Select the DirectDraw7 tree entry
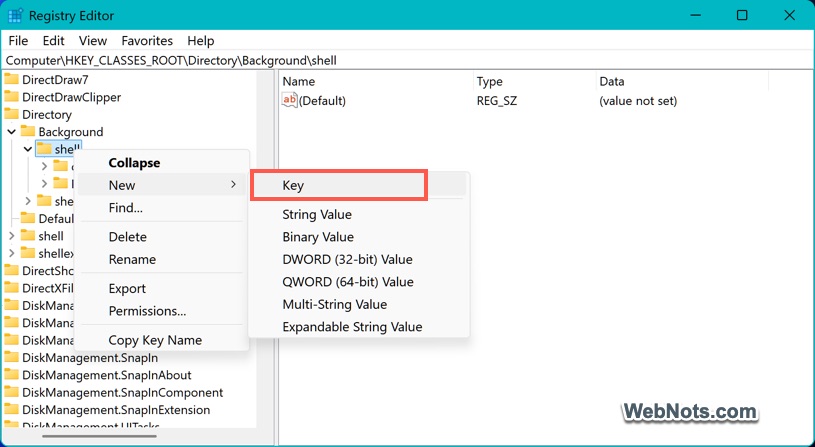Screen dimensions: 815x447 (55, 80)
